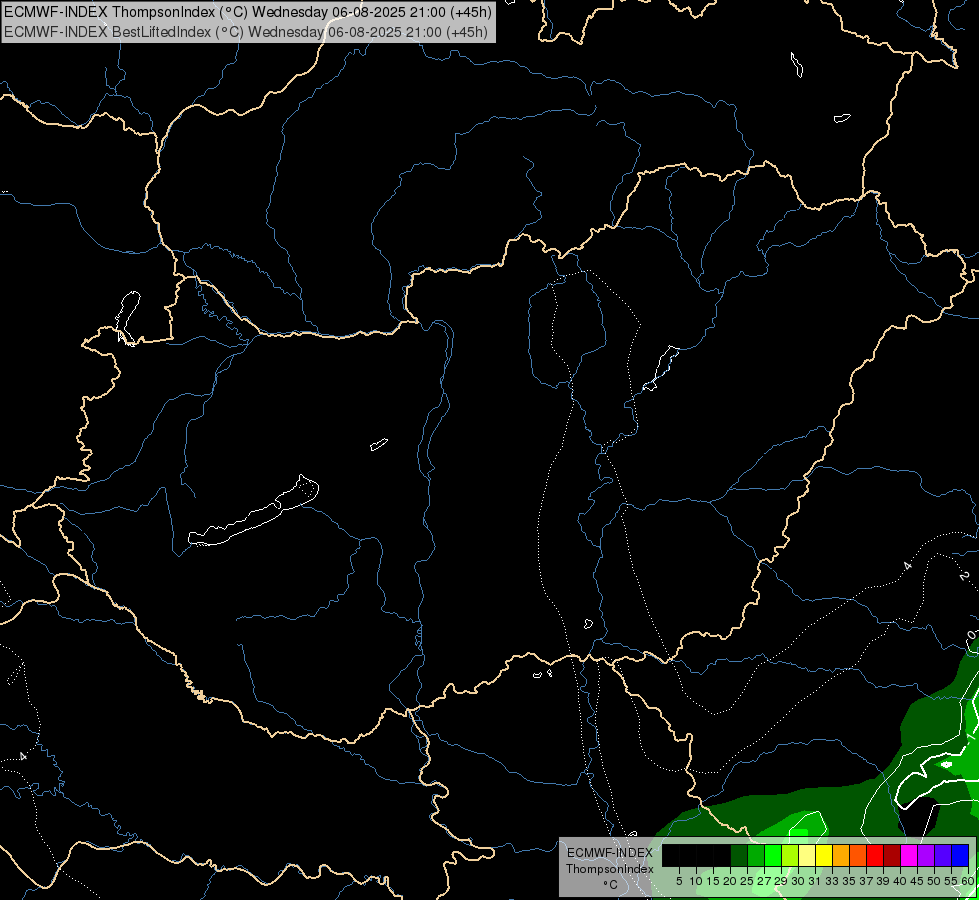This screenshot has height=900, width=979.
Task: Click the medium green 25–27 legend swatch
Action: (x=756, y=855)
